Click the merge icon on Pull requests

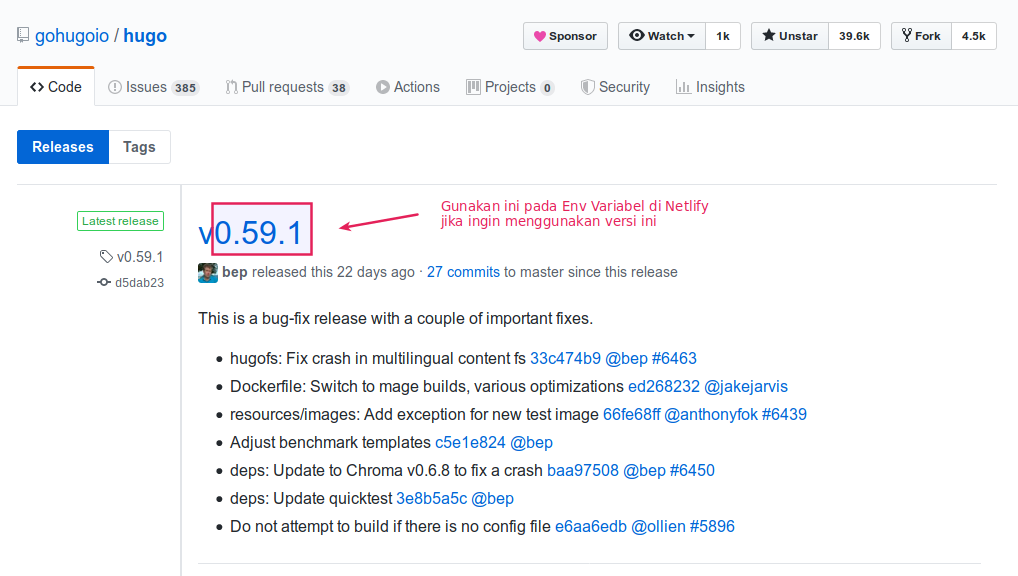[x=230, y=87]
